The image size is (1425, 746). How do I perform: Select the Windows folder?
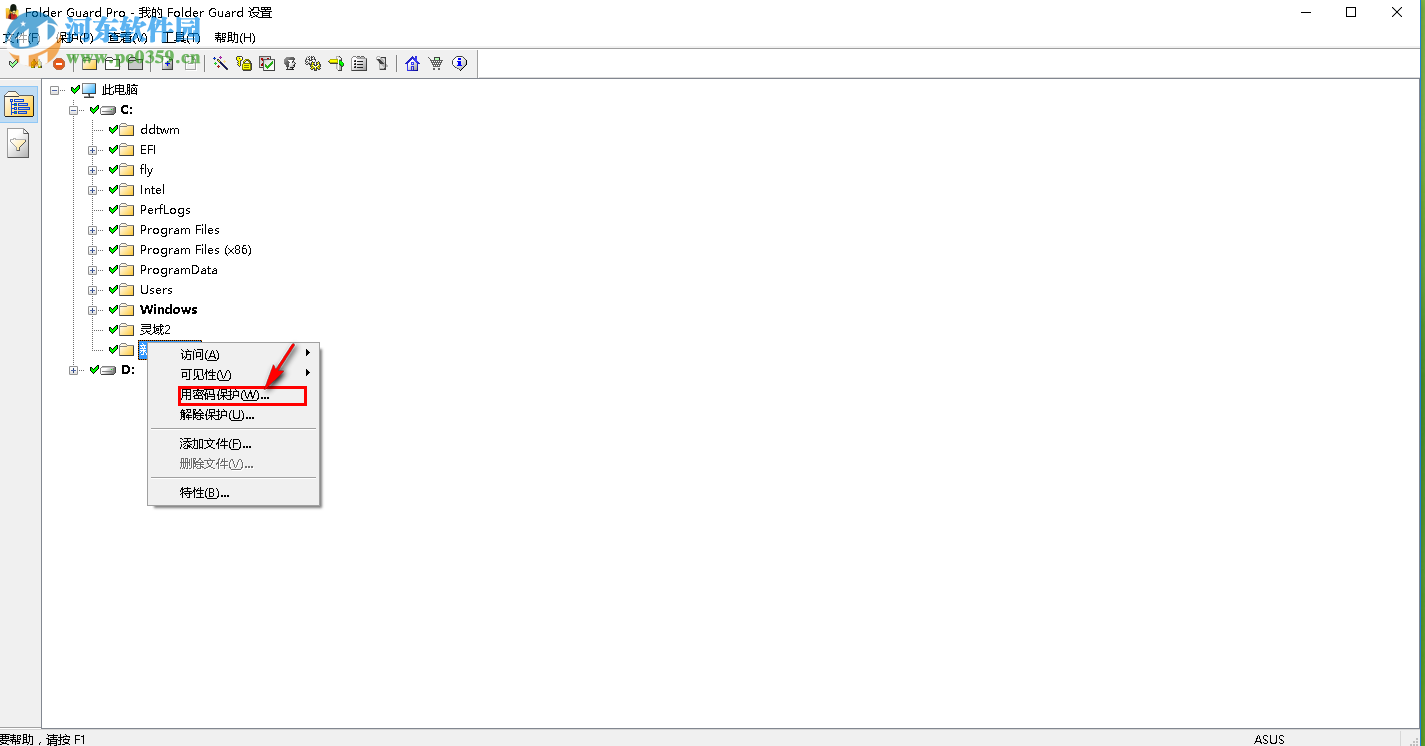169,310
